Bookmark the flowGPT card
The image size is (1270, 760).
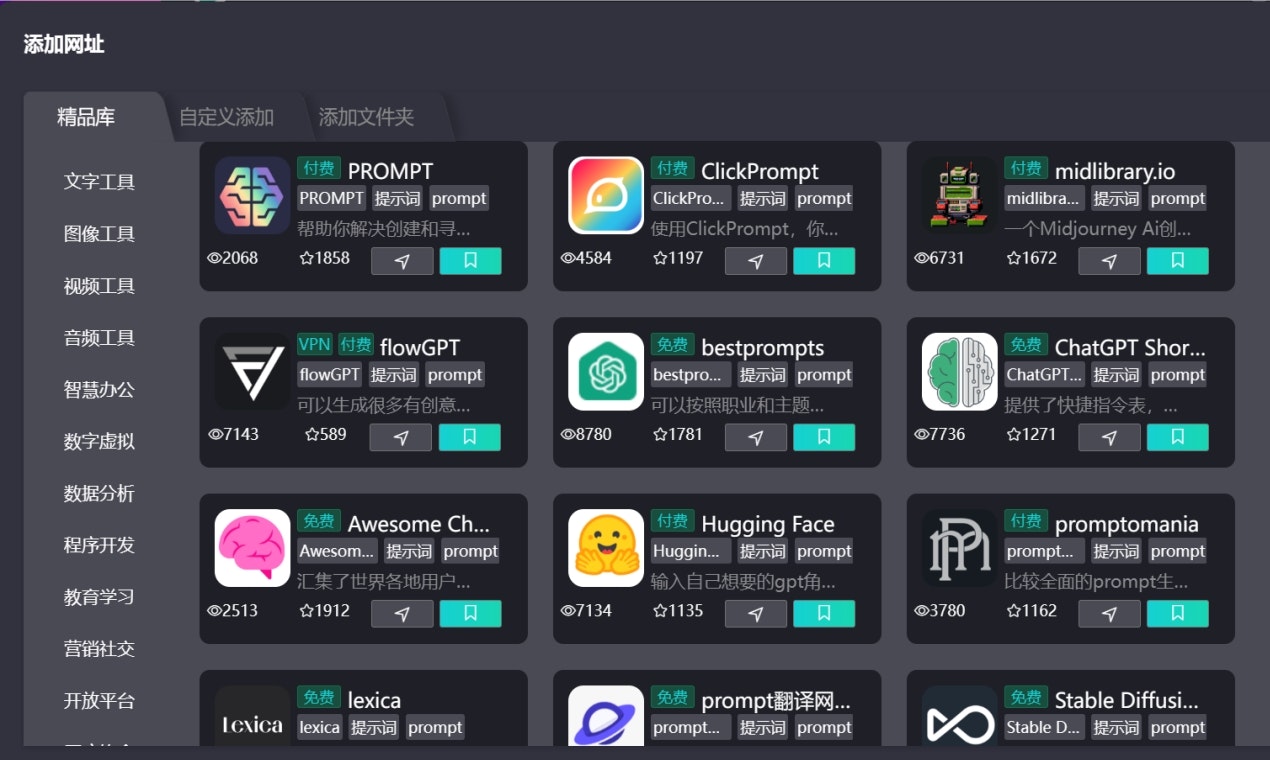tap(470, 437)
